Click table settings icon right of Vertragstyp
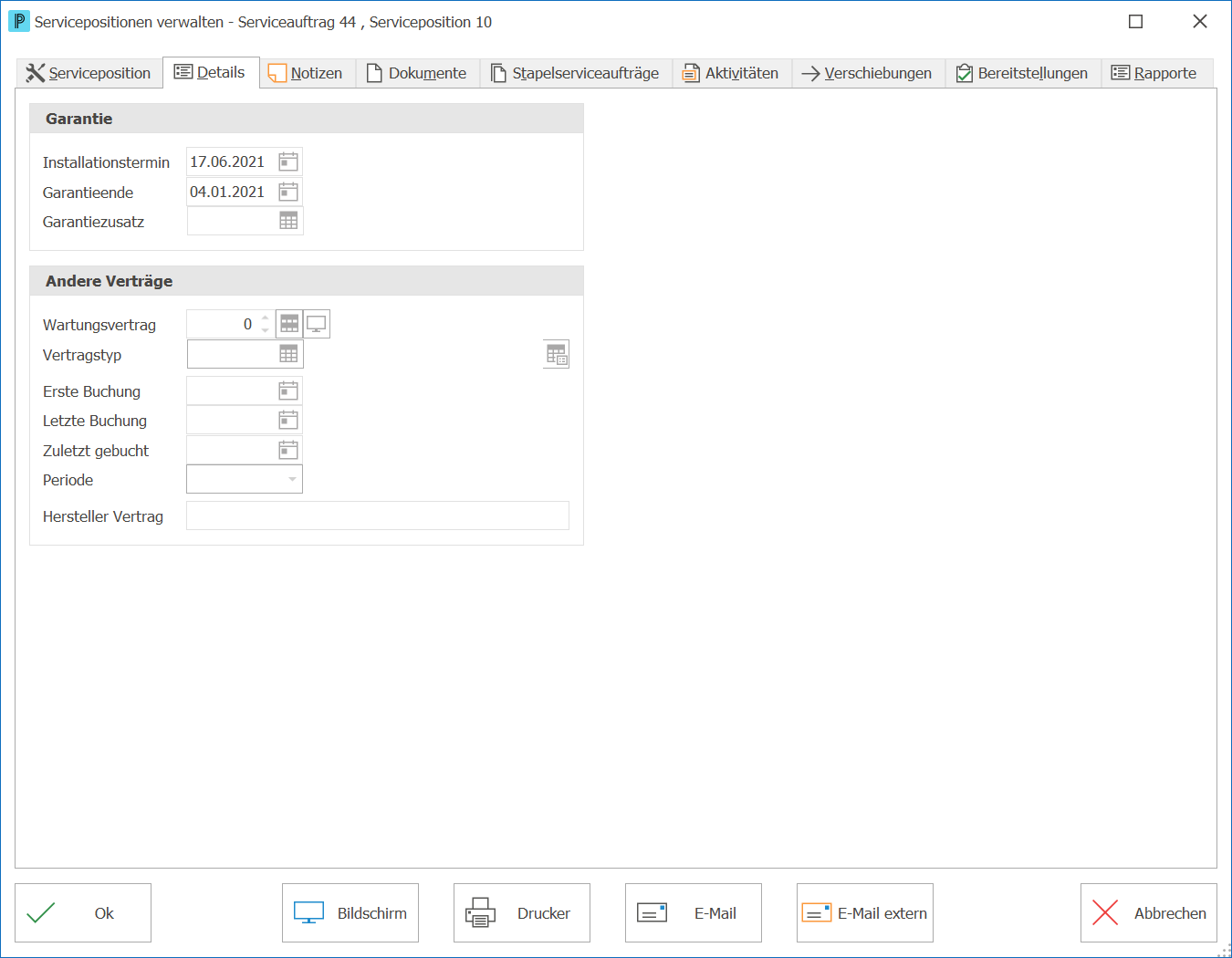The image size is (1232, 958). pos(556,354)
